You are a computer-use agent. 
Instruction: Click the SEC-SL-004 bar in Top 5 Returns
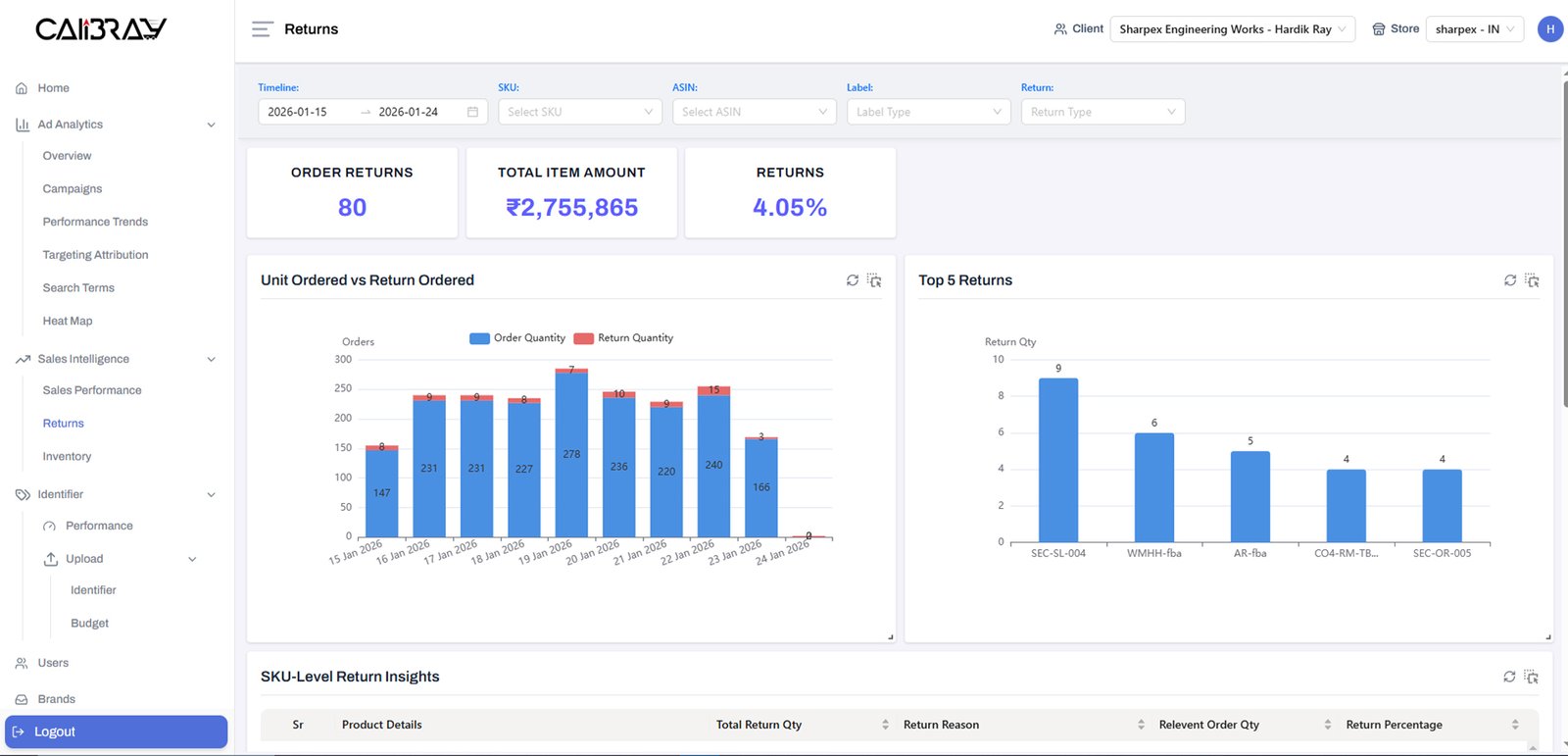point(1058,459)
